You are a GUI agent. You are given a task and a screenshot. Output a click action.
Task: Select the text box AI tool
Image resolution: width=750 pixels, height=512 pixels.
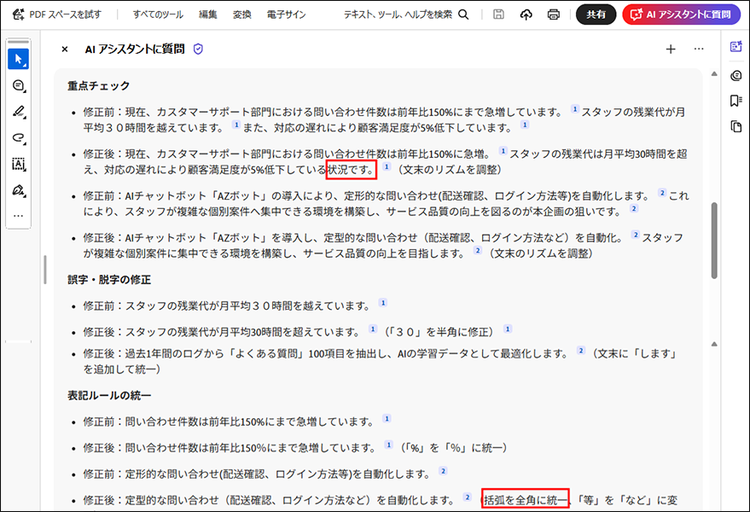[18, 165]
